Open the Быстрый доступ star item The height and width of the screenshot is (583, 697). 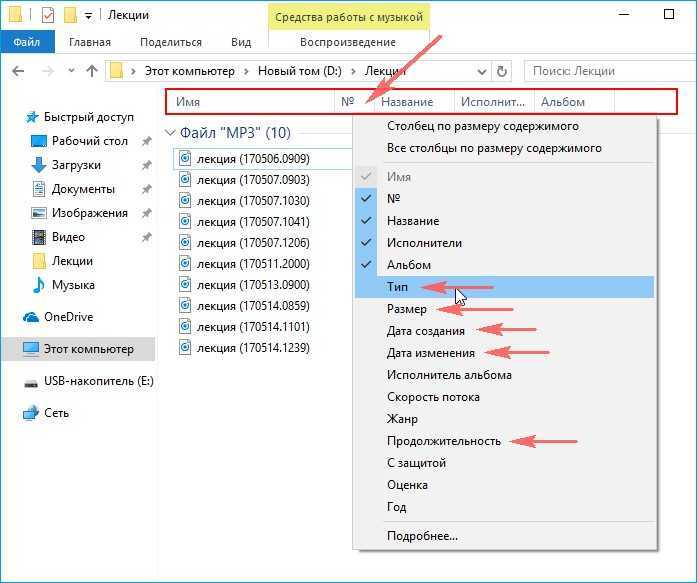80,117
